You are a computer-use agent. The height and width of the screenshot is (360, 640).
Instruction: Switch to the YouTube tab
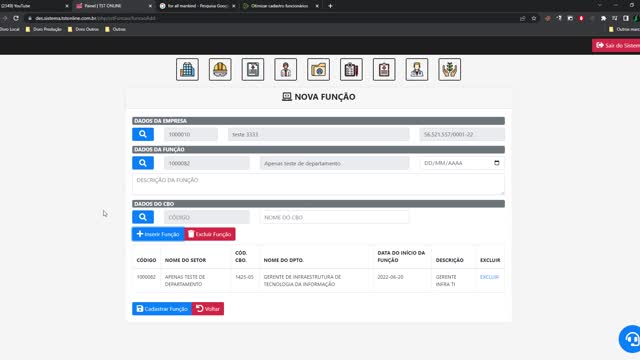(x=33, y=6)
